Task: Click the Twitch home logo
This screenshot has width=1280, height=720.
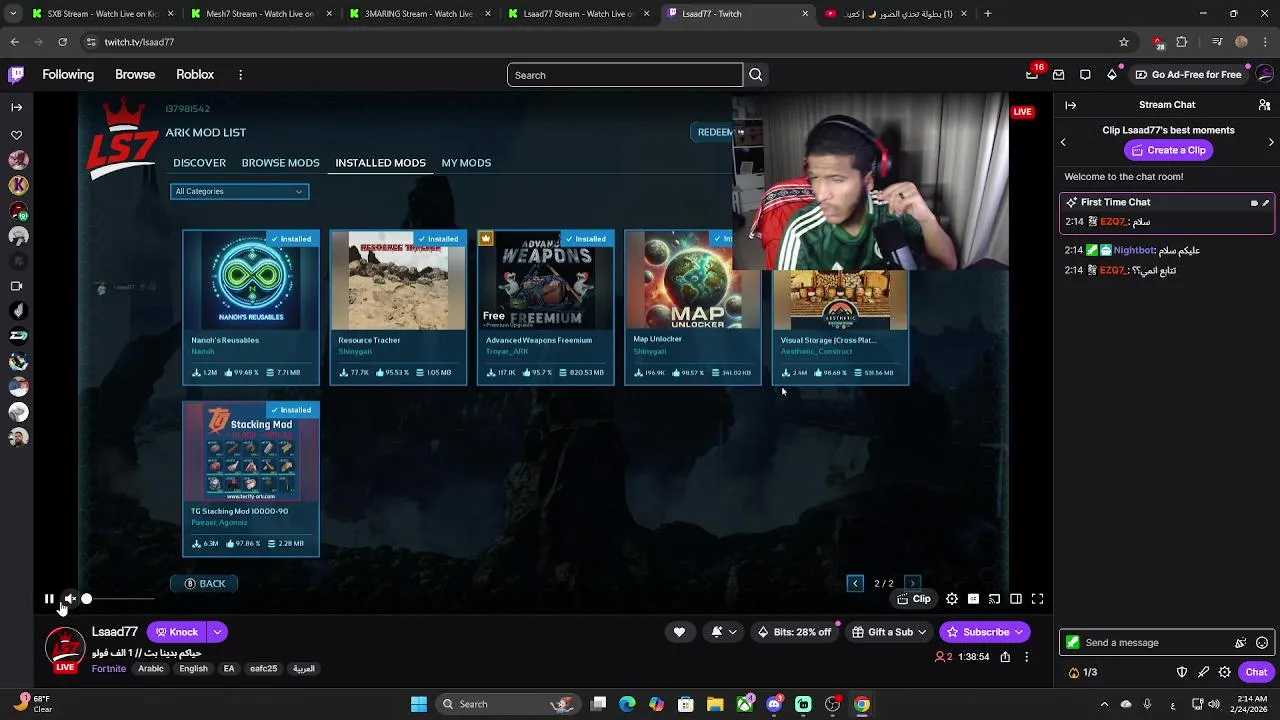Action: pos(16,74)
